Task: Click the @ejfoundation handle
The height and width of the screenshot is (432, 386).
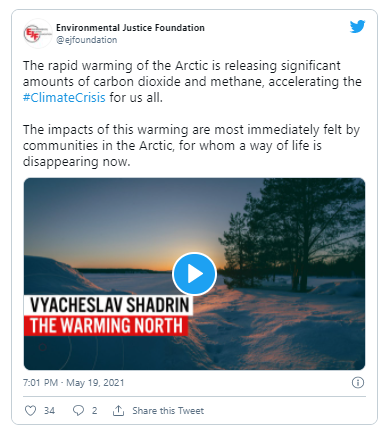Action: 87,40
